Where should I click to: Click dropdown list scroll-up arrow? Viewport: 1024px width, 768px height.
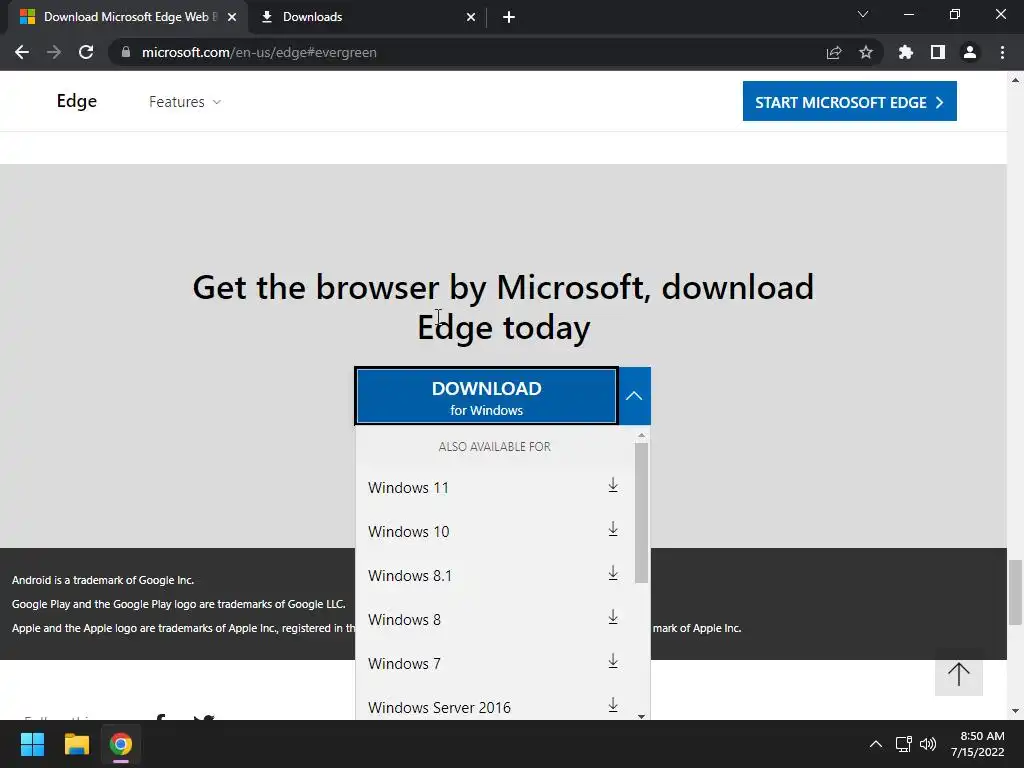click(641, 435)
